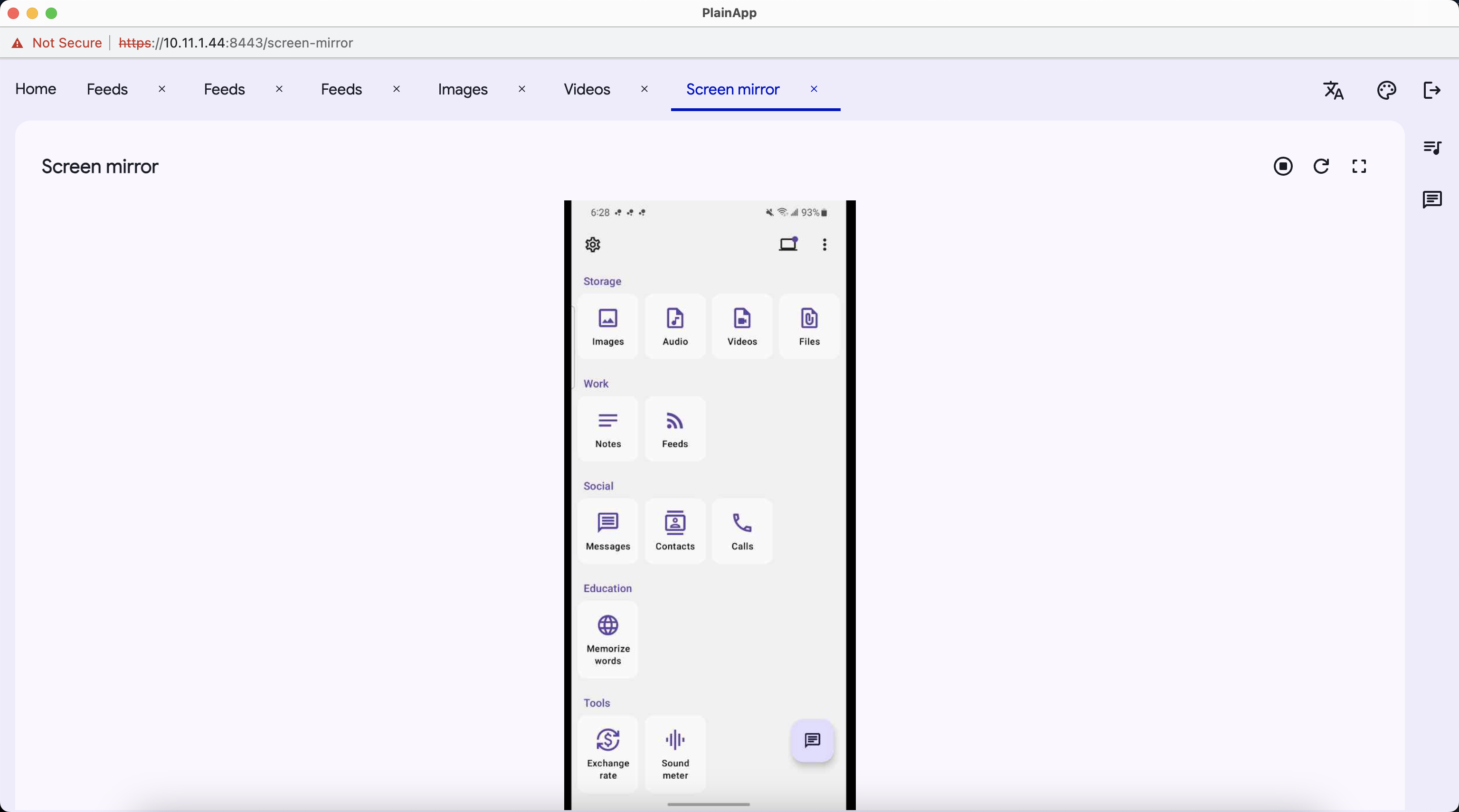Open the theme palette selector
1459x812 pixels.
1386,90
